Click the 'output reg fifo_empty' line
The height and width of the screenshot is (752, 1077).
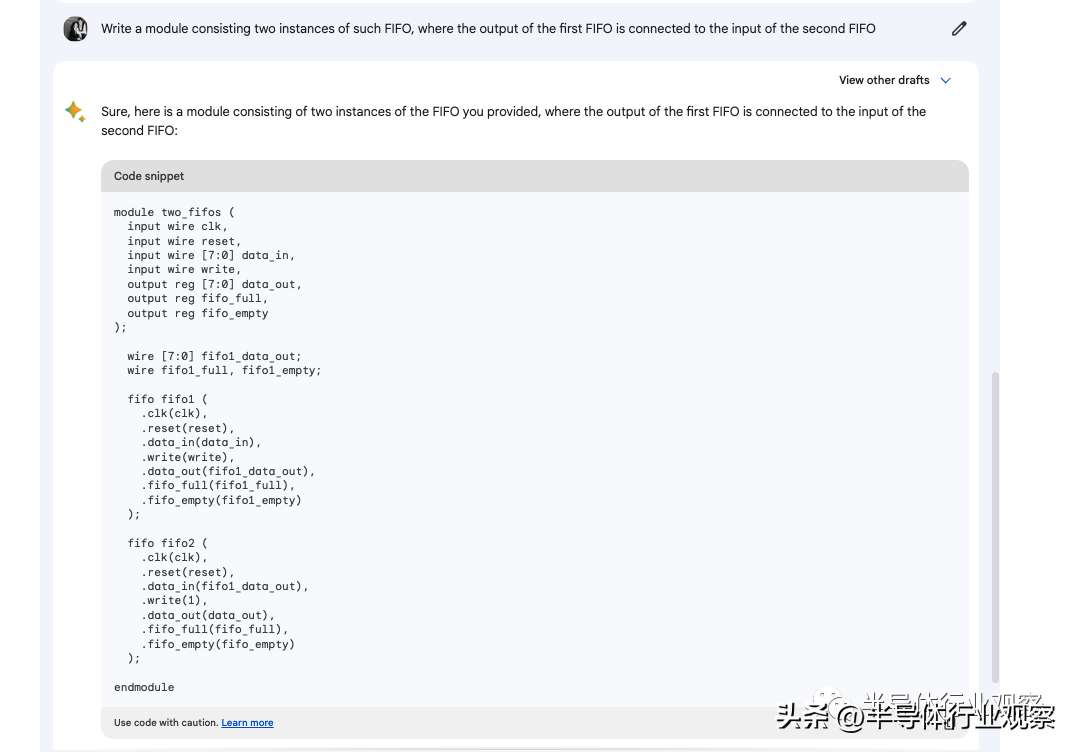tap(197, 313)
